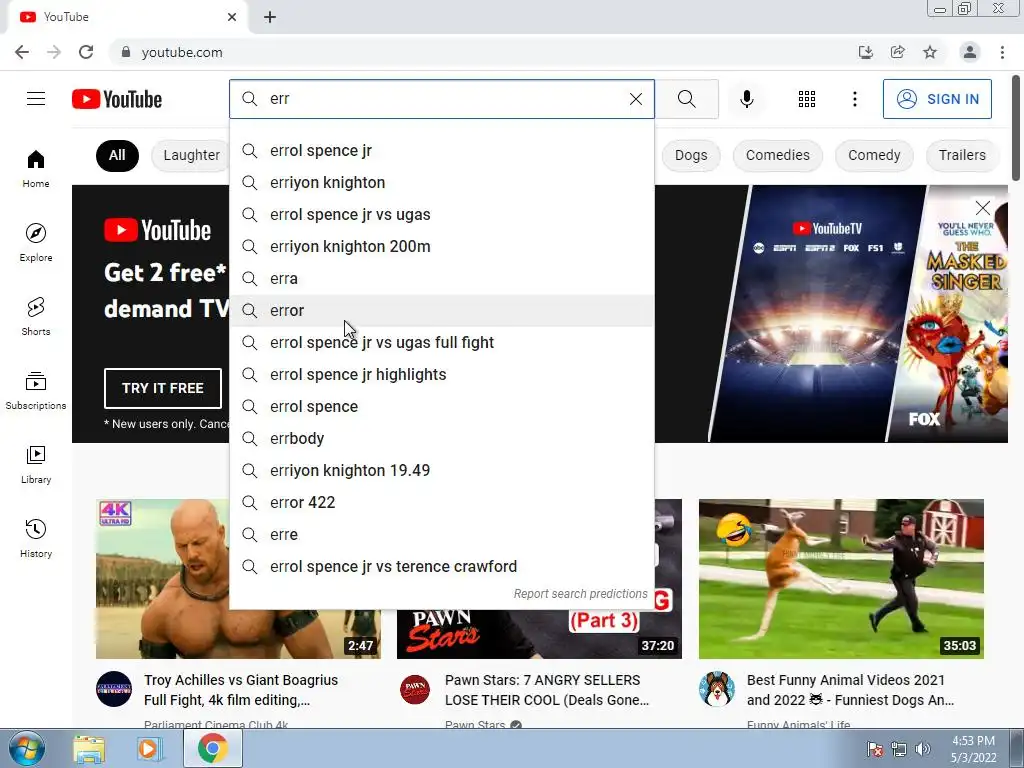Open the Troy Achilles video thumbnail

[238, 579]
